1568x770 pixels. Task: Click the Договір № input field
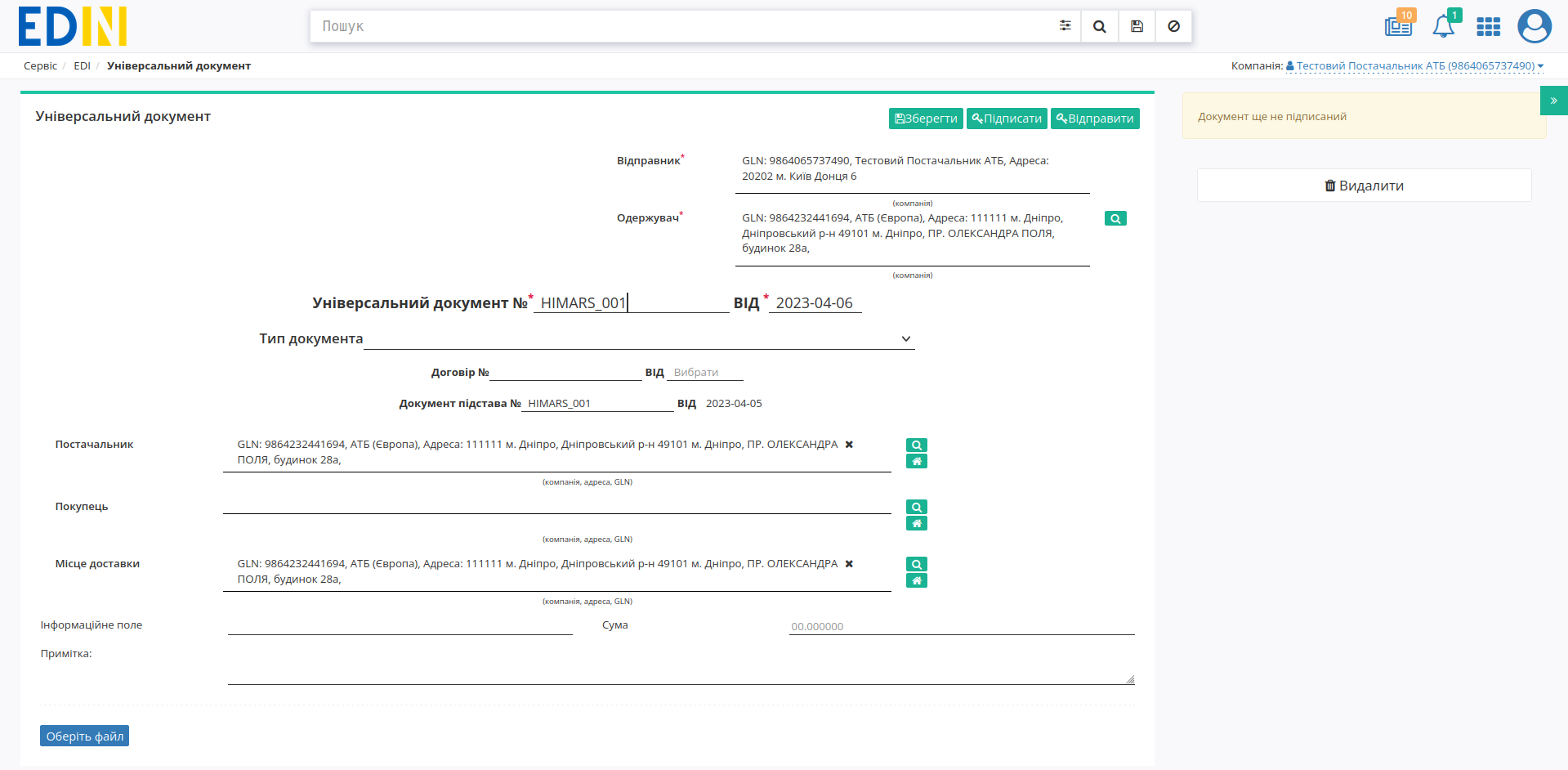[x=565, y=373]
